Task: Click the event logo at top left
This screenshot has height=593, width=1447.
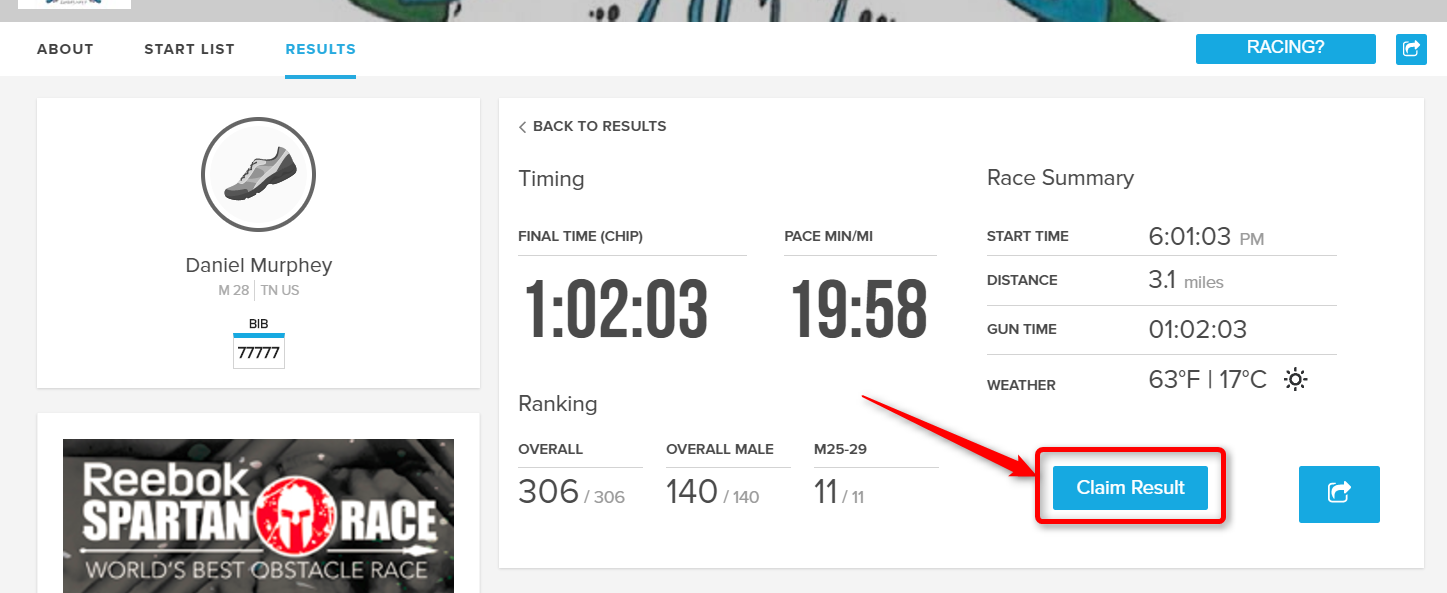Action: (74, 4)
